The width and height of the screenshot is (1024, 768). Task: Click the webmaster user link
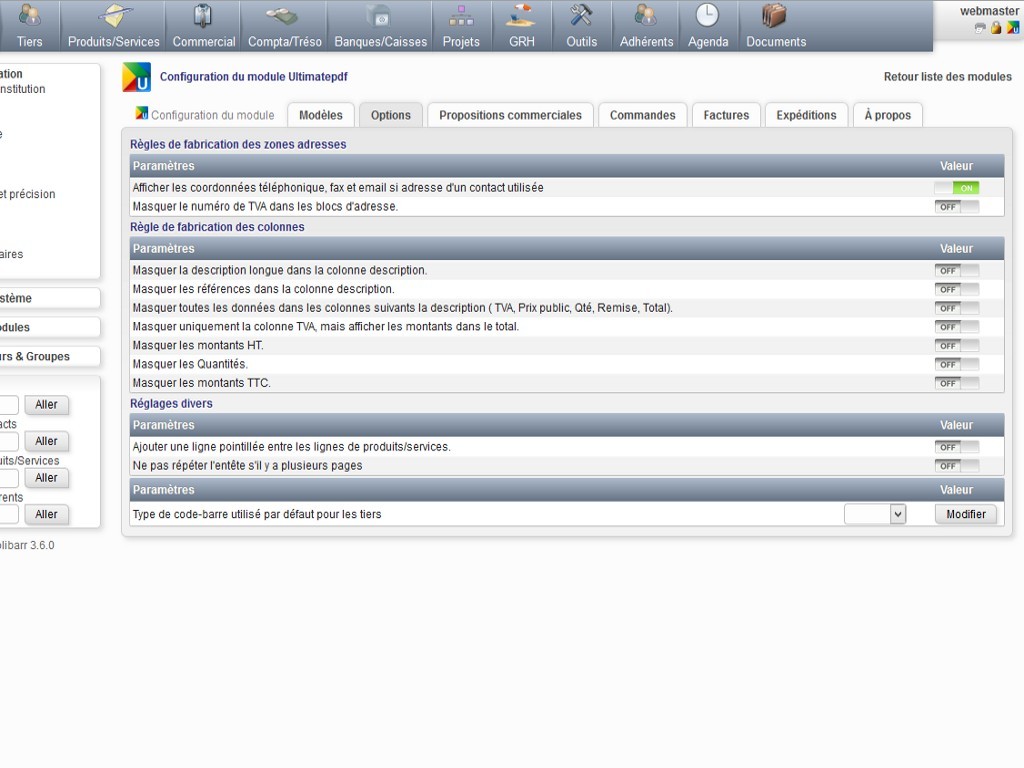point(989,11)
